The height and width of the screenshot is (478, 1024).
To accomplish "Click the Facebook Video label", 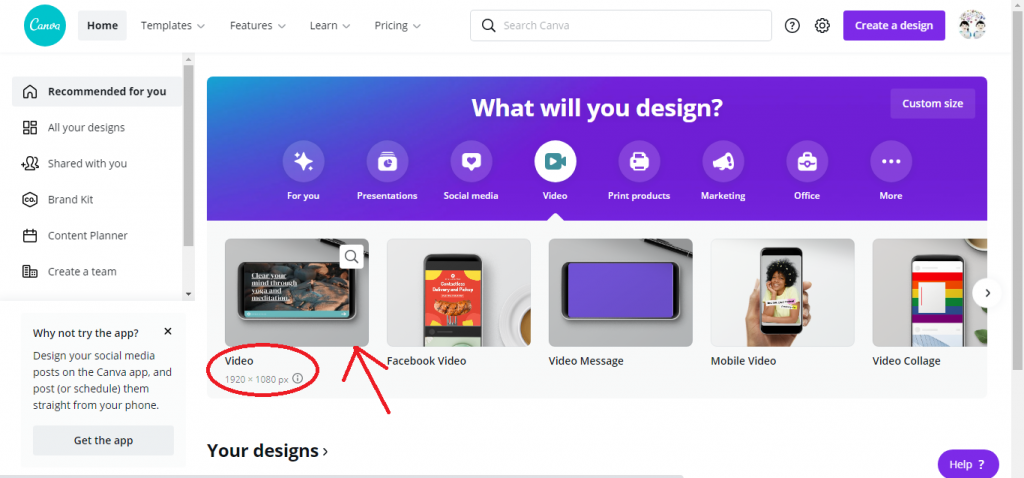I will point(426,360).
